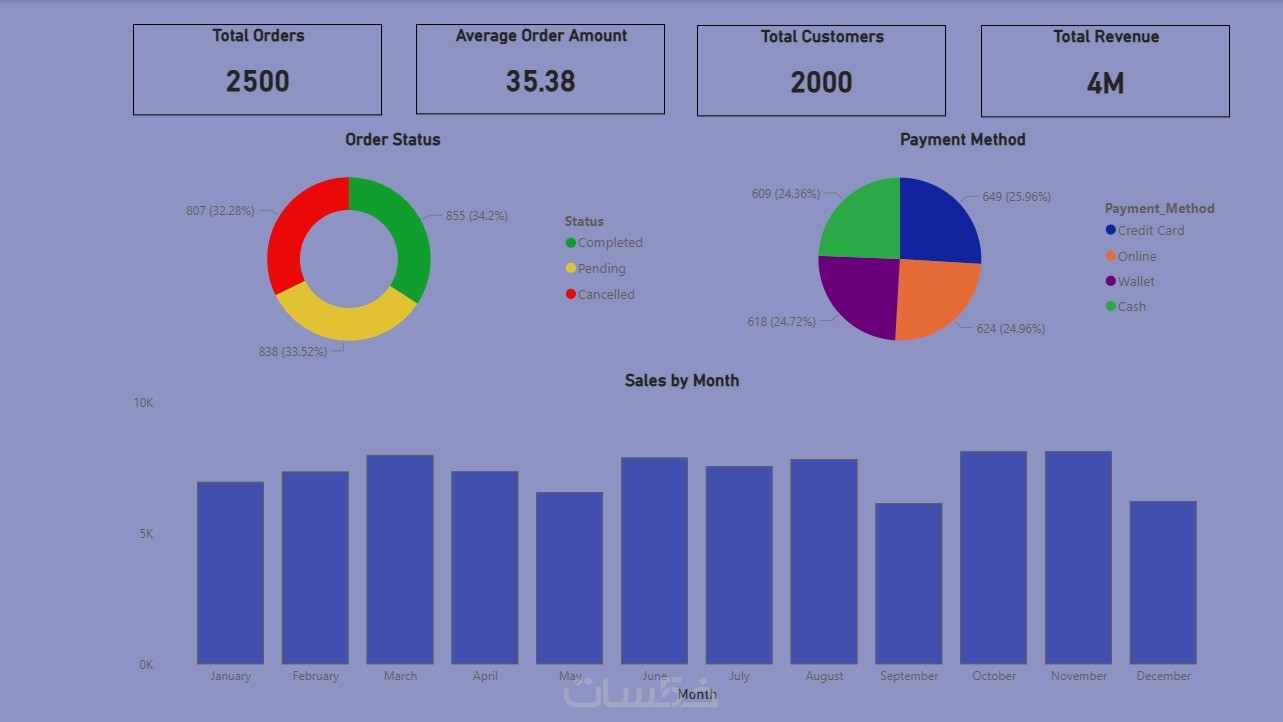The image size is (1283, 722).
Task: Click the 618 (24.72%) data label
Action: click(781, 322)
